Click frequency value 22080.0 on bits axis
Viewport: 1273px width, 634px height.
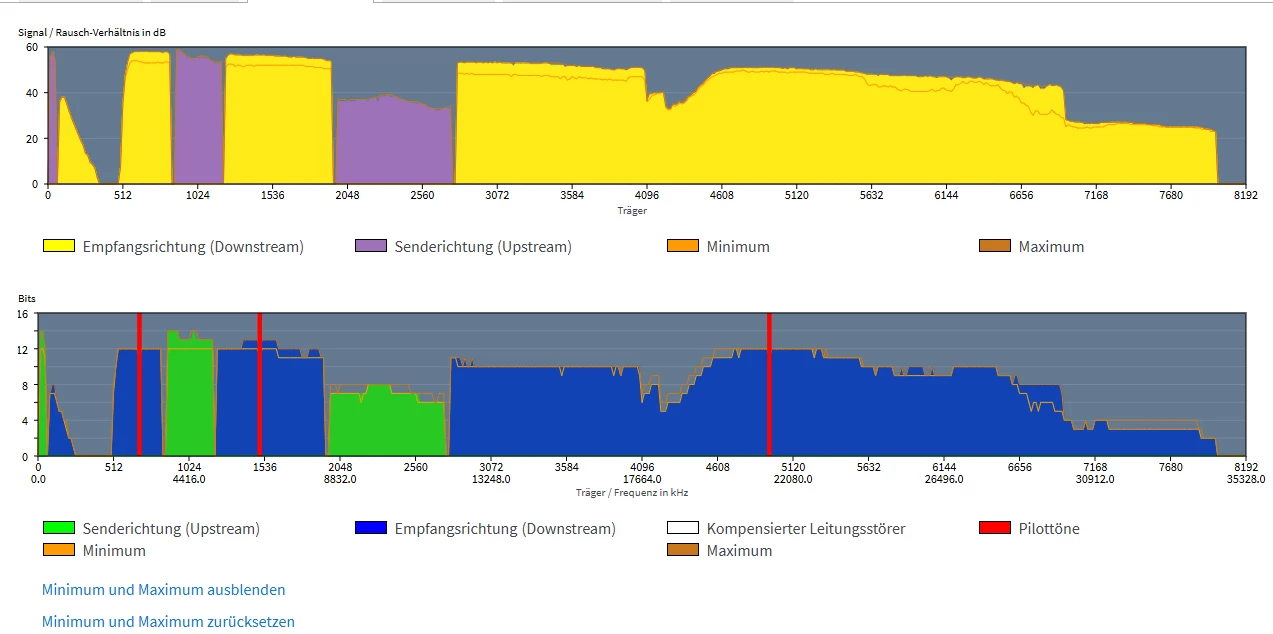coord(793,479)
